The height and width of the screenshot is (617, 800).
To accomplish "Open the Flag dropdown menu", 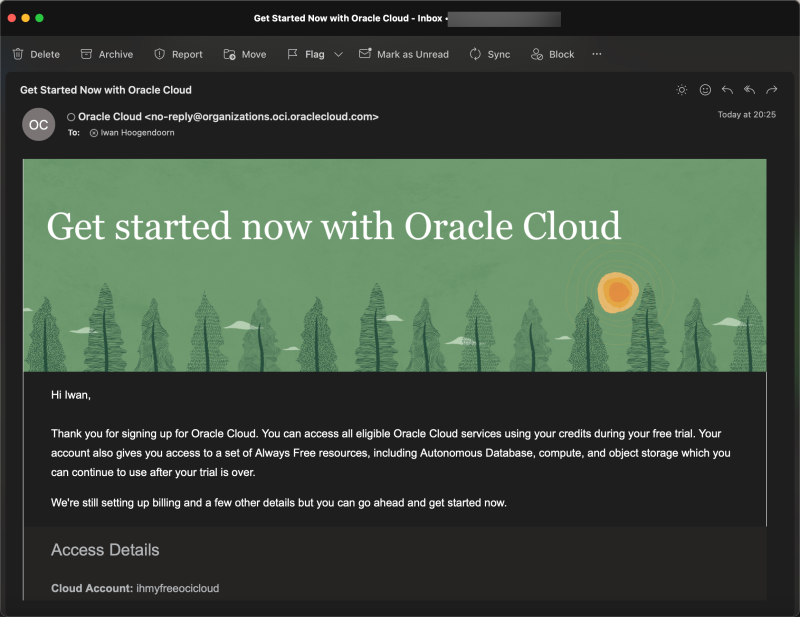I will [x=338, y=54].
